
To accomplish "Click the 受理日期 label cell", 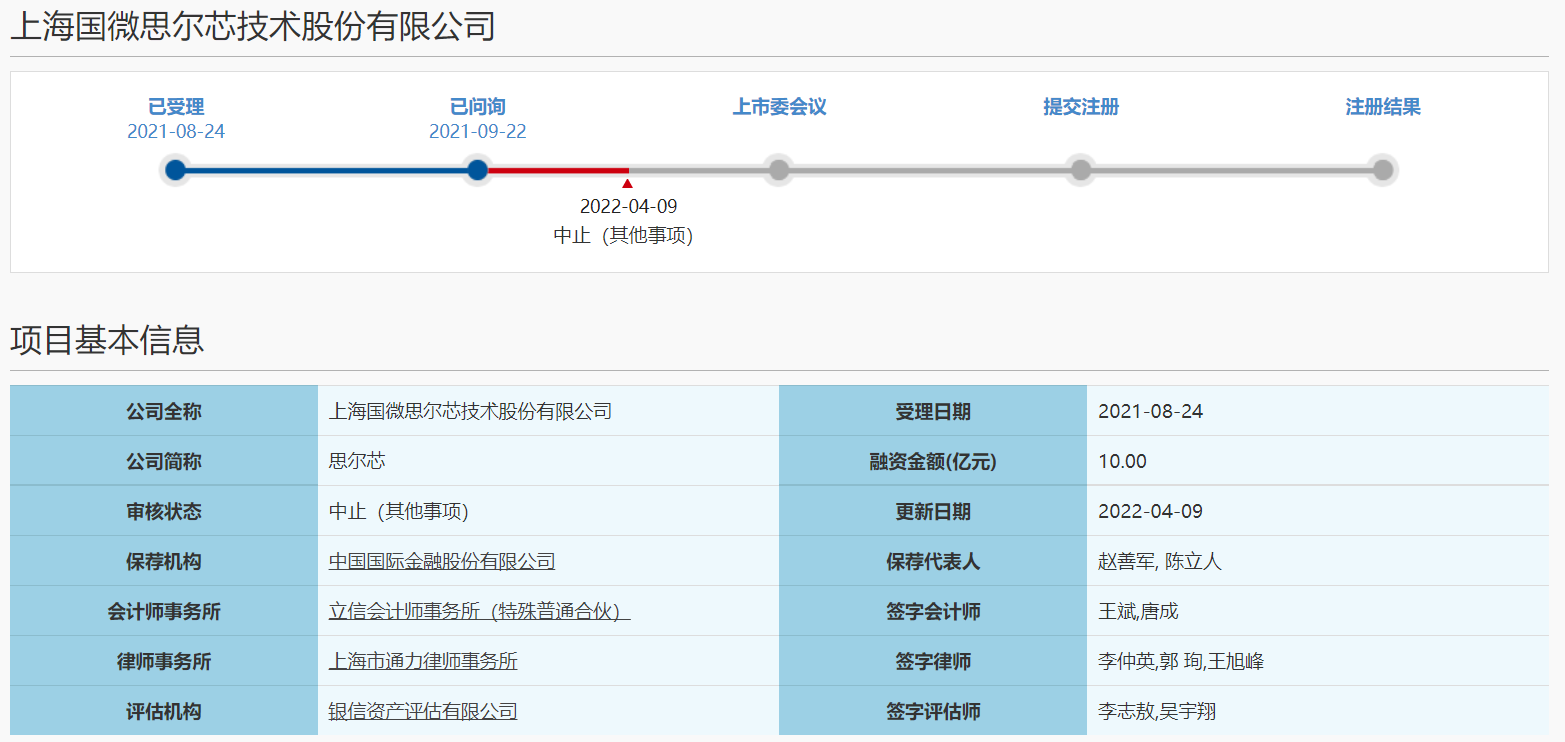I will 933,411.
